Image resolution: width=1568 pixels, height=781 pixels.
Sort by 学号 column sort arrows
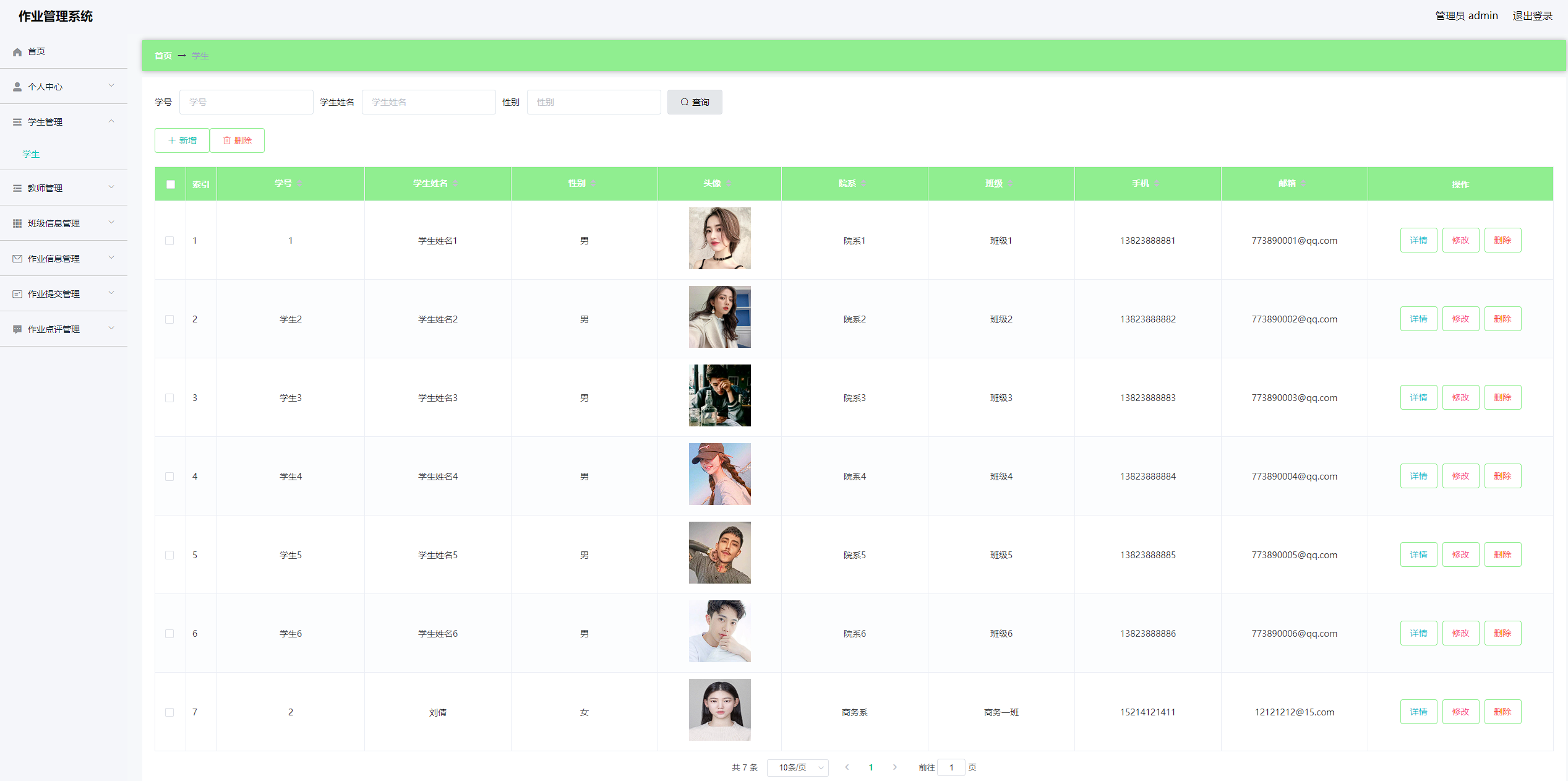coord(299,183)
